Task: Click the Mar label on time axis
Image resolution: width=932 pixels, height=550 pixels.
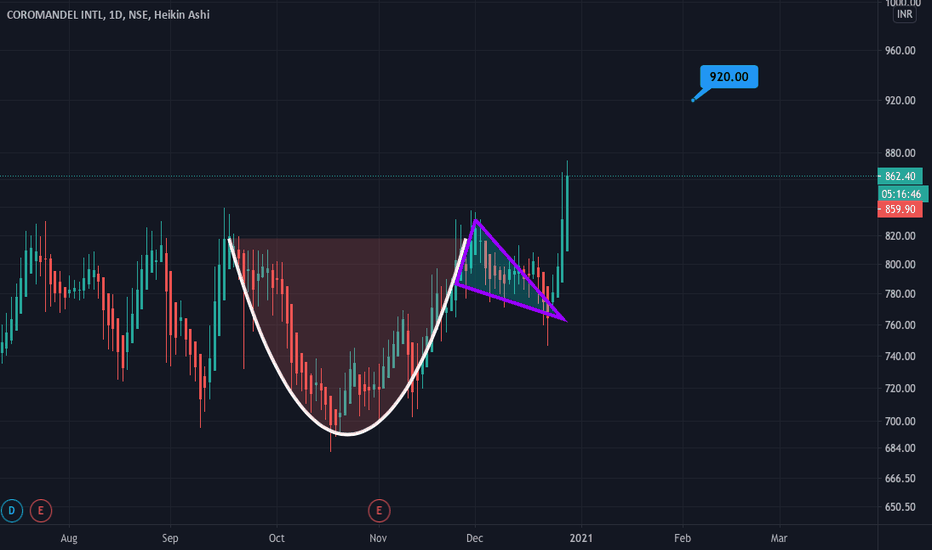Action: [779, 538]
